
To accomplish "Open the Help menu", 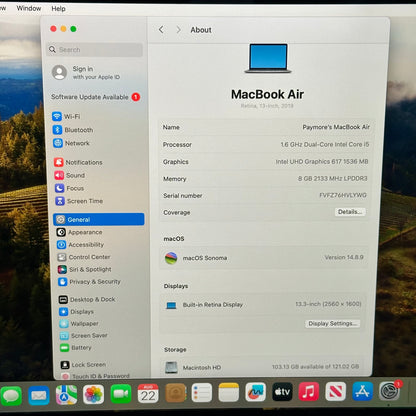I will [x=58, y=9].
